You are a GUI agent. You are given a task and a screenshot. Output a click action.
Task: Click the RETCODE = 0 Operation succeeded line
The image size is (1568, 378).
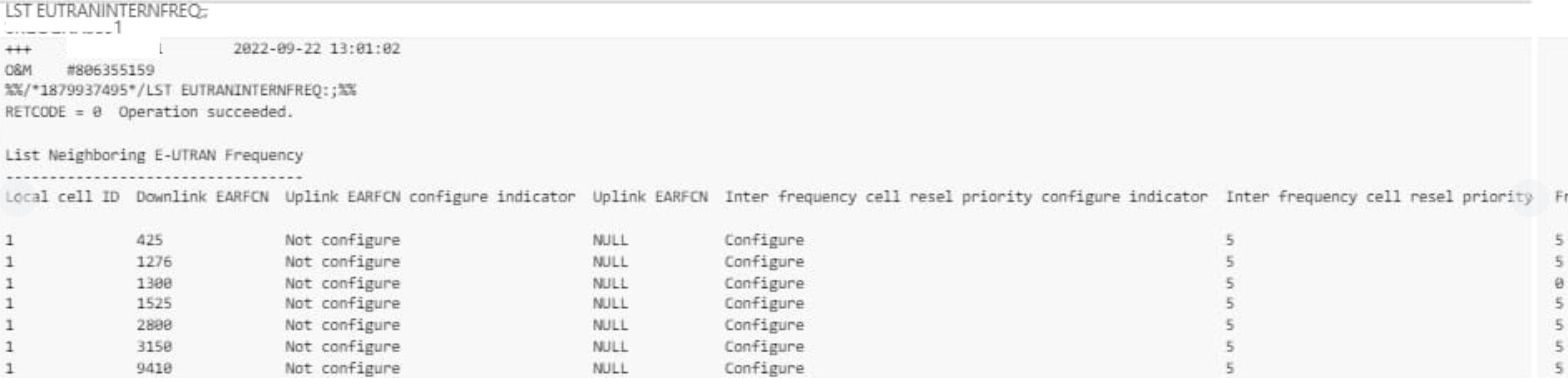[149, 112]
